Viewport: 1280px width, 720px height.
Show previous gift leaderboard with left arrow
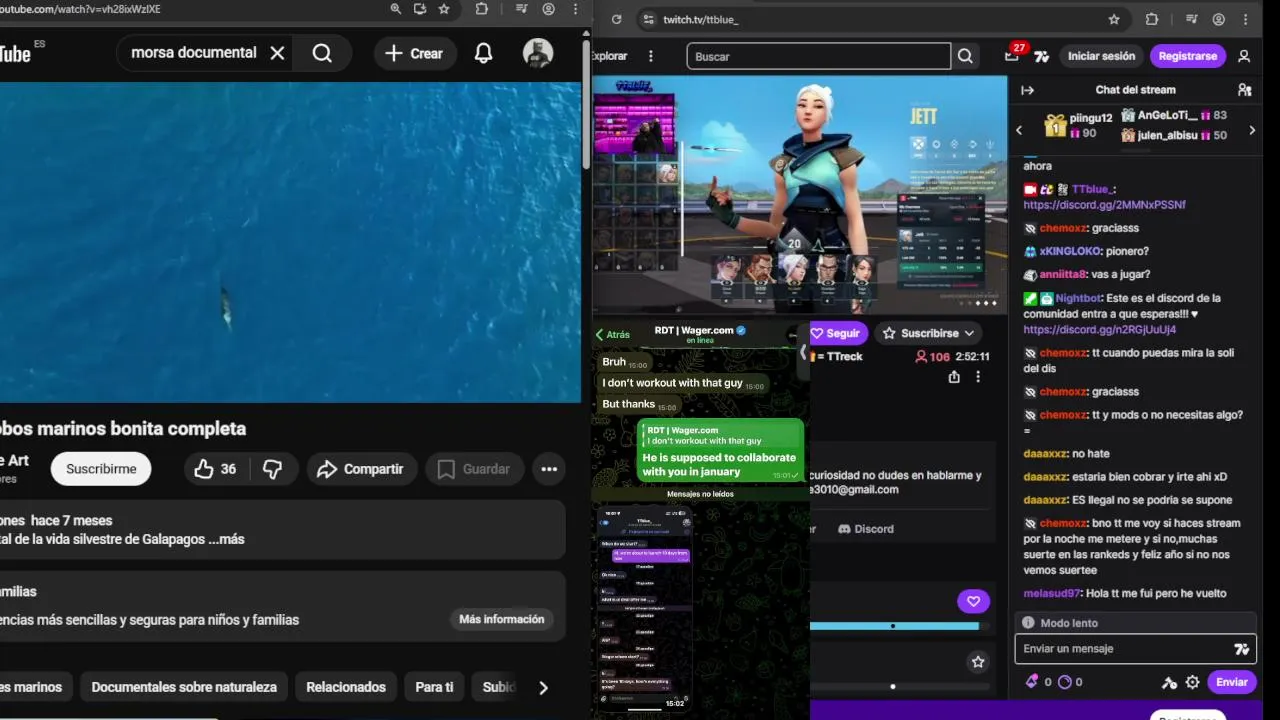1019,130
